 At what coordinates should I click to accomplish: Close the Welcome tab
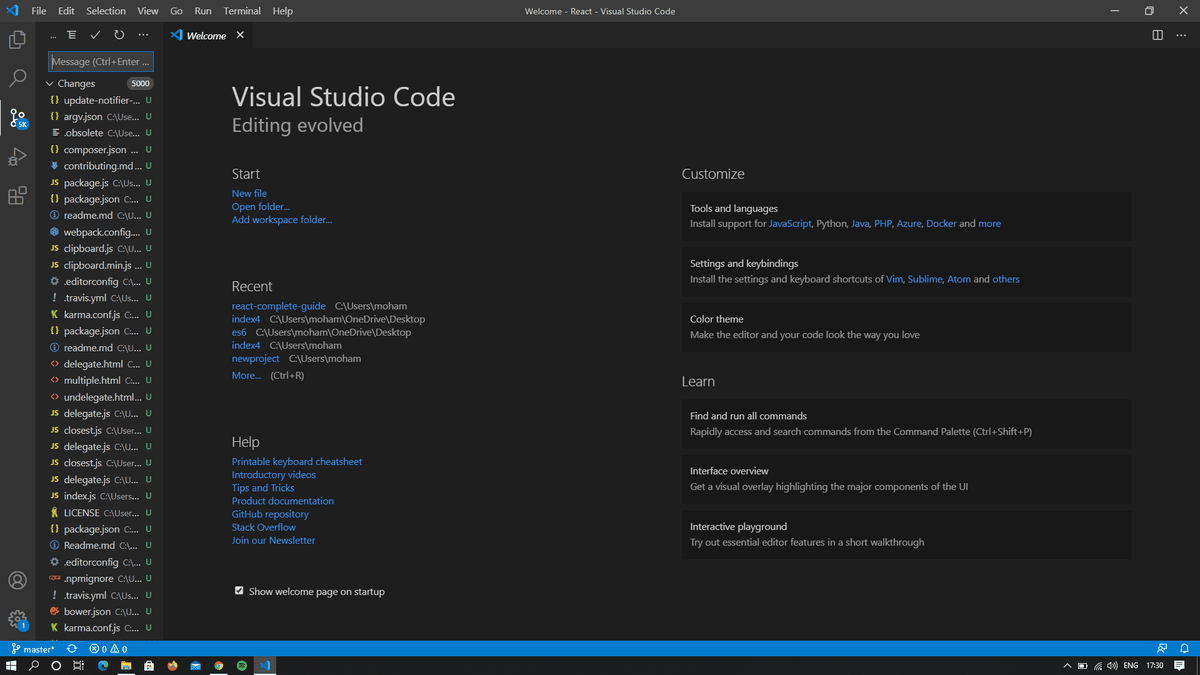(240, 35)
